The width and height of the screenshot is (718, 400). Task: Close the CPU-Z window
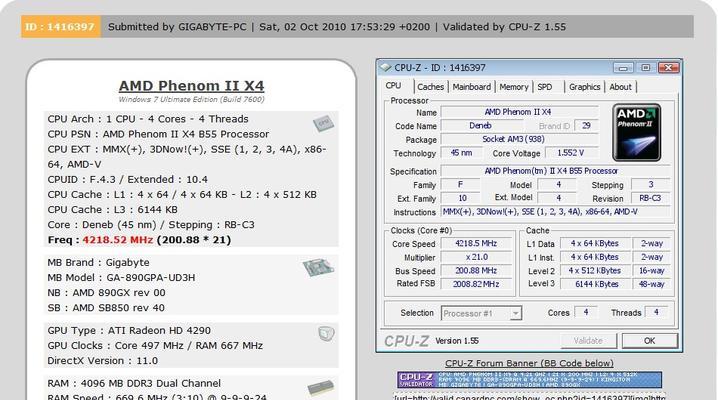coord(669,68)
